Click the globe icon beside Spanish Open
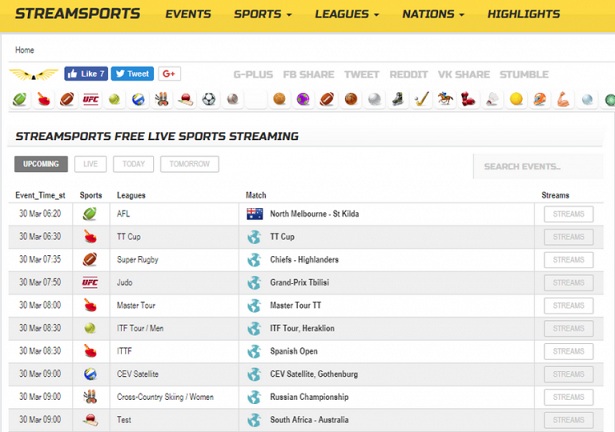This screenshot has height=432, width=615. [254, 351]
